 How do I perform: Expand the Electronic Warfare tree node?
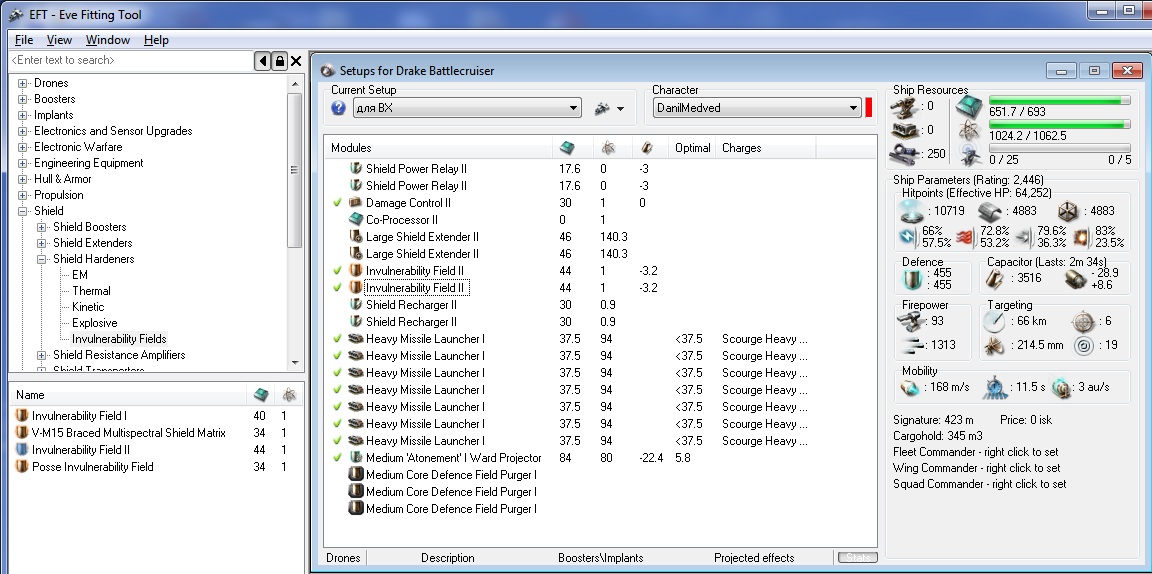point(23,147)
